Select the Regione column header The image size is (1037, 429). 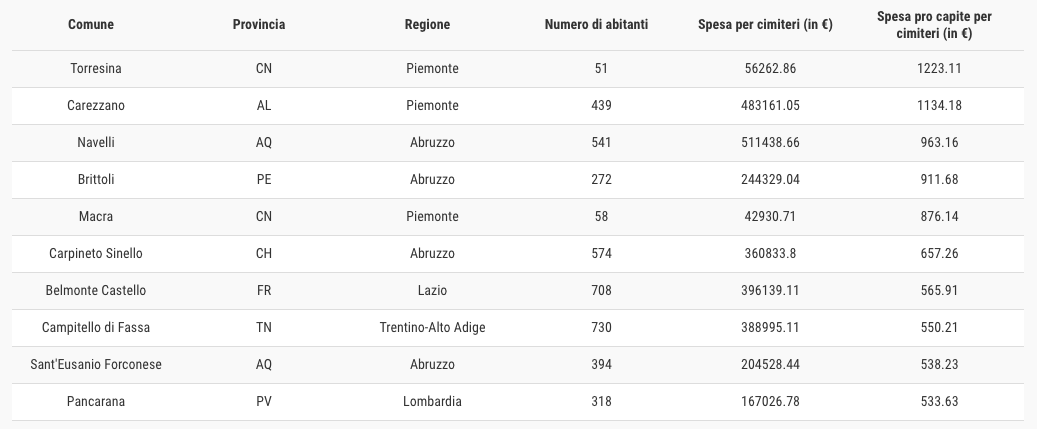[x=427, y=24]
